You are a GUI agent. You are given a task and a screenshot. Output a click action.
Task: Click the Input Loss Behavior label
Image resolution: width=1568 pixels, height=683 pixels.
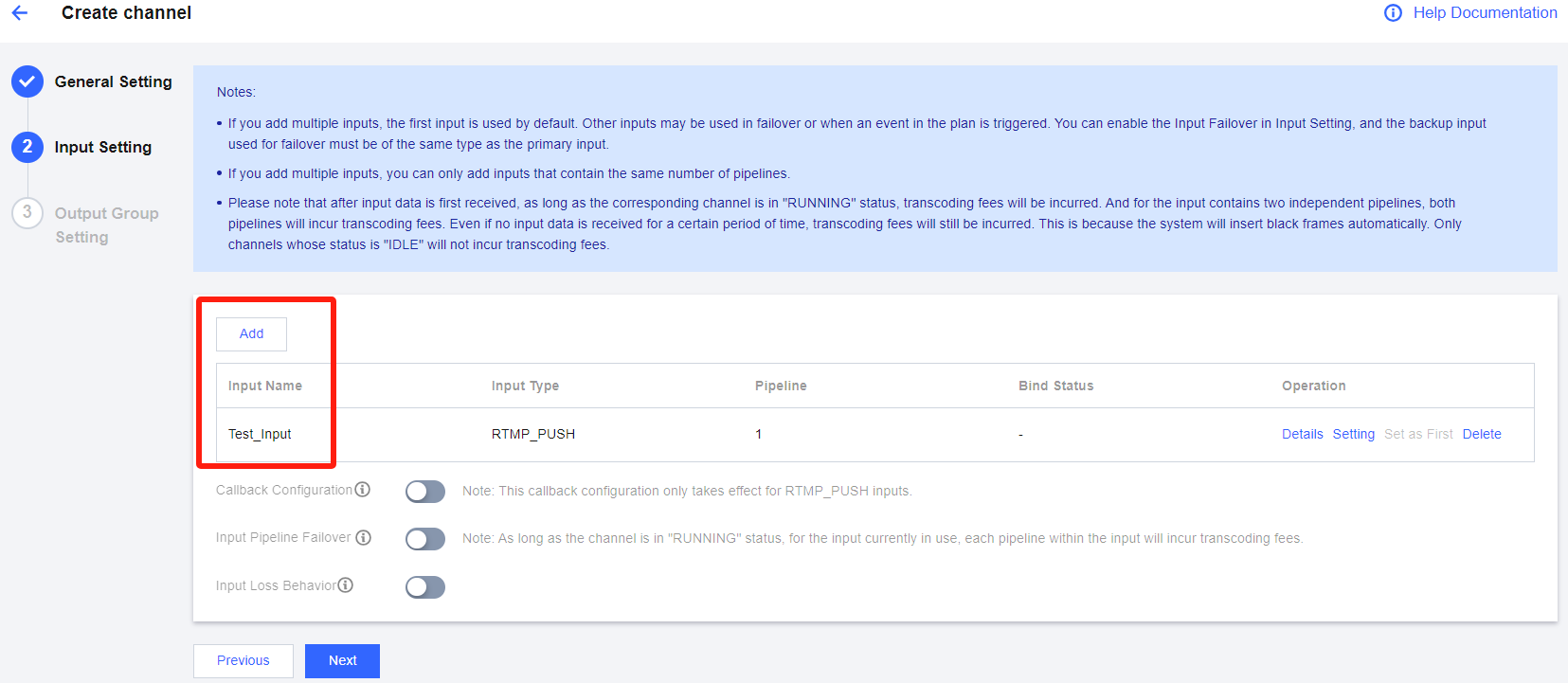click(276, 585)
